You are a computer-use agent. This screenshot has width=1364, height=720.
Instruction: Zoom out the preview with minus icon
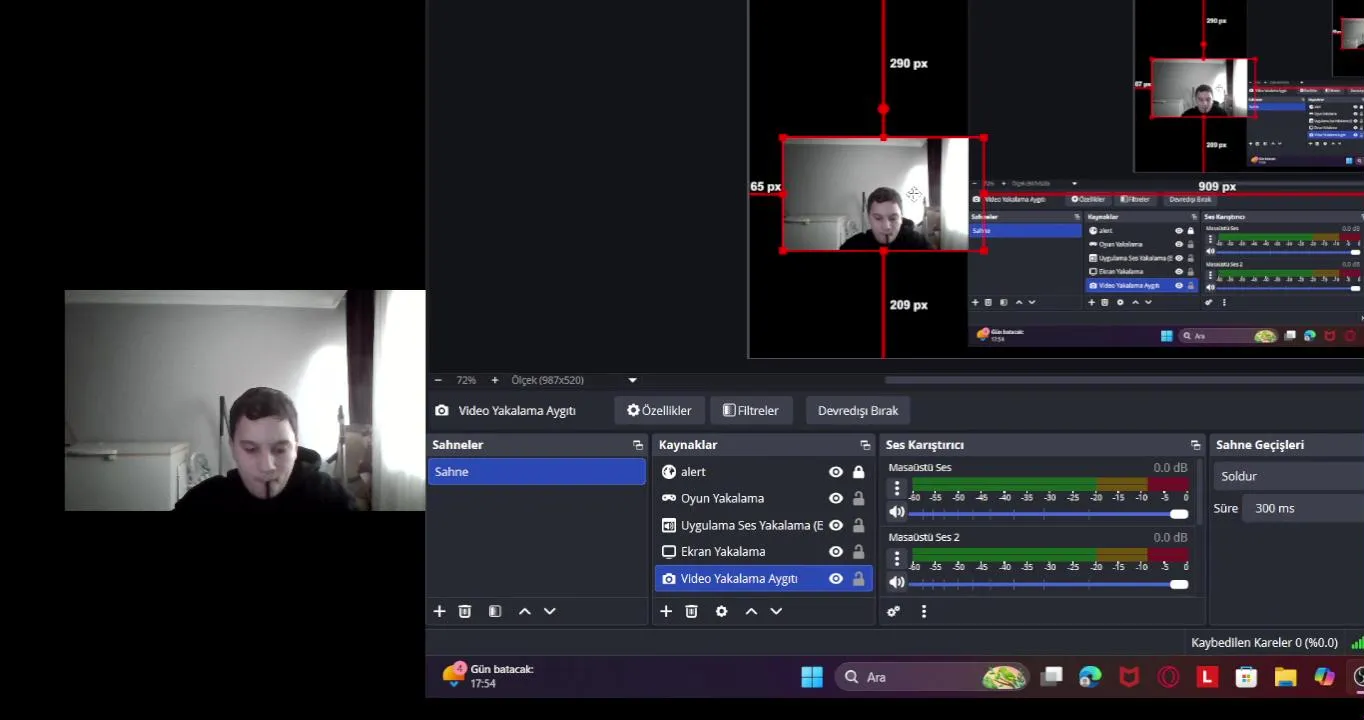click(438, 380)
